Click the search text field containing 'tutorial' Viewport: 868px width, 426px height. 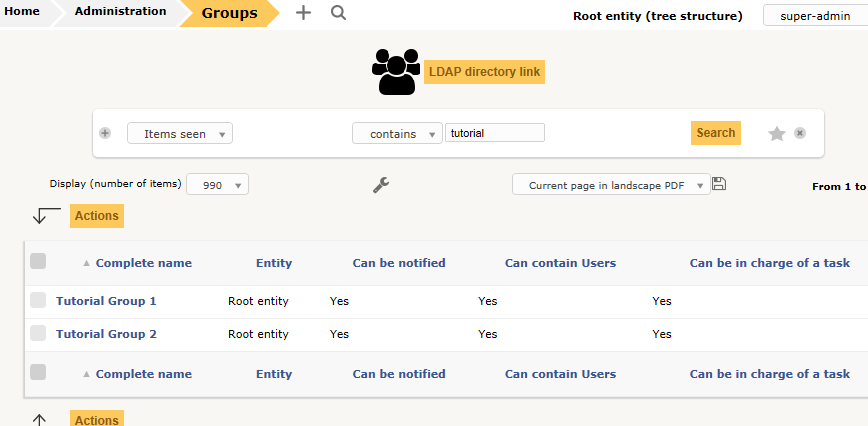[x=494, y=133]
